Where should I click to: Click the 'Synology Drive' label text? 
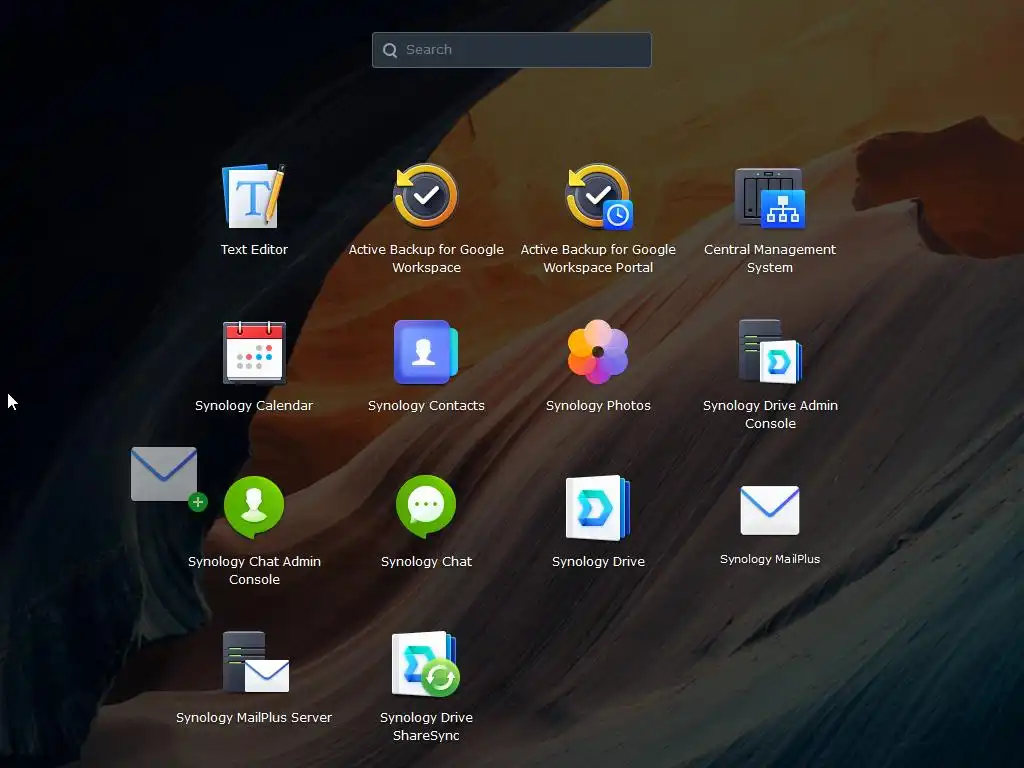598,562
